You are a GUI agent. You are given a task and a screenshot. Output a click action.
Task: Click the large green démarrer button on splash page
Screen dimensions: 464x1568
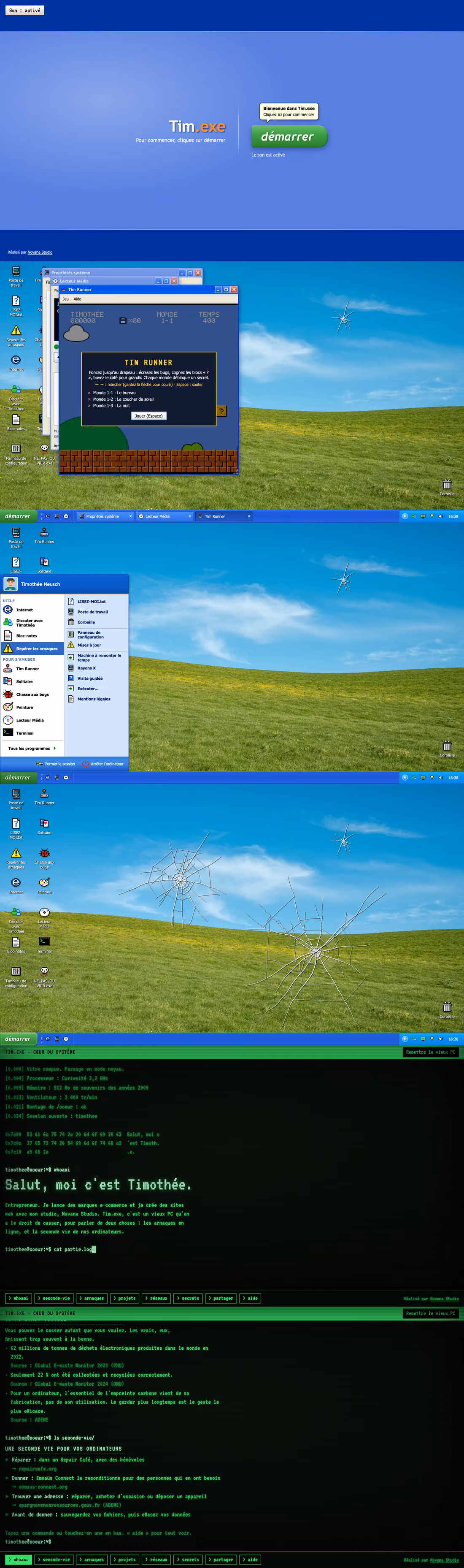[289, 137]
